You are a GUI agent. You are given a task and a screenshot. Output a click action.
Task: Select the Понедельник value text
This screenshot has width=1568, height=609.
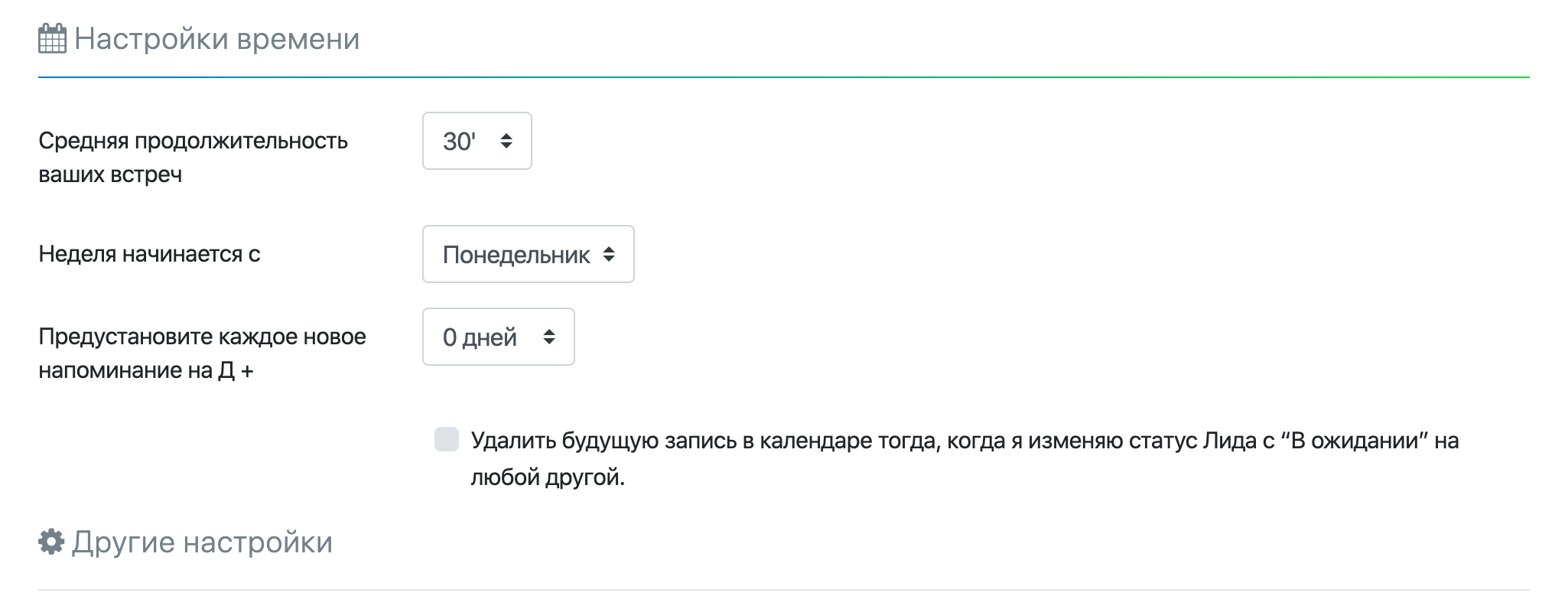pyautogui.click(x=516, y=255)
